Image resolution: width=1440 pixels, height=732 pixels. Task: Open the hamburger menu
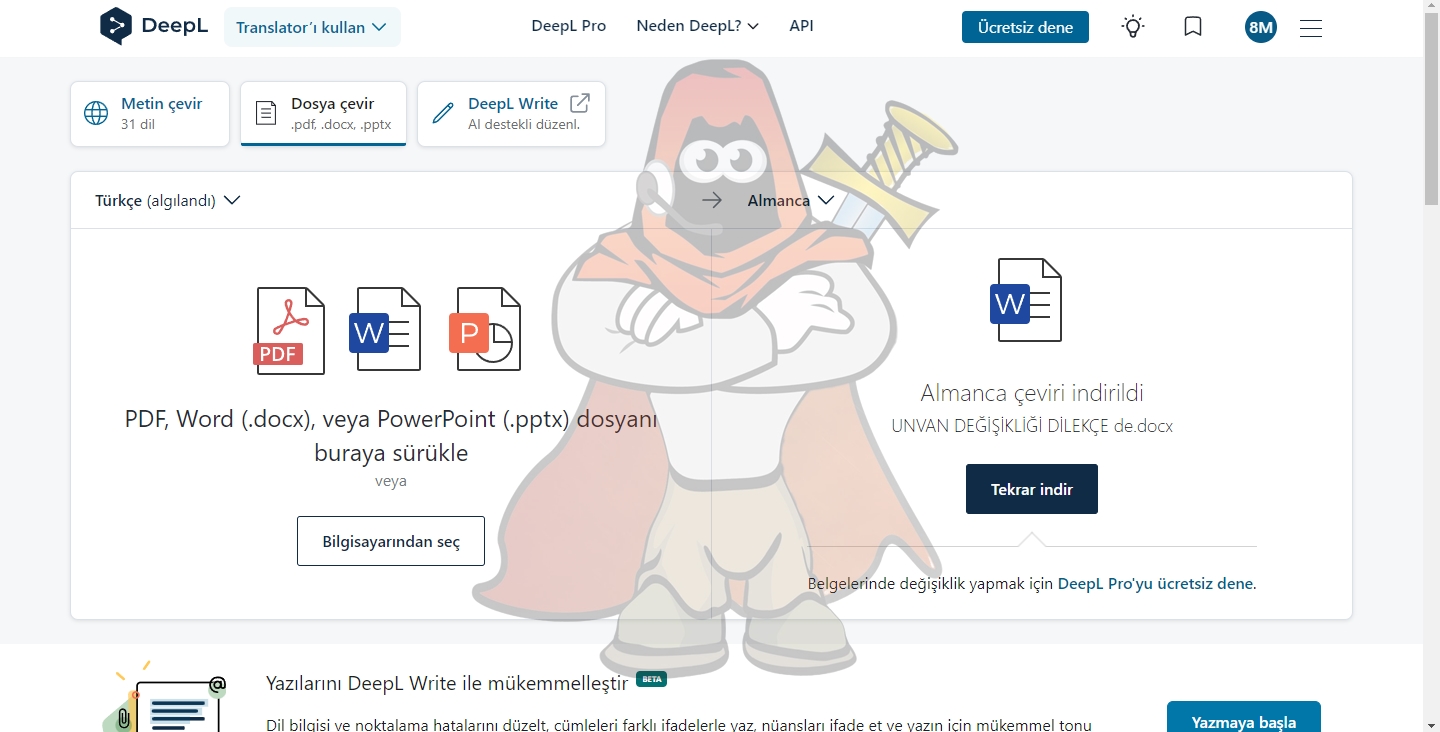pyautogui.click(x=1311, y=28)
